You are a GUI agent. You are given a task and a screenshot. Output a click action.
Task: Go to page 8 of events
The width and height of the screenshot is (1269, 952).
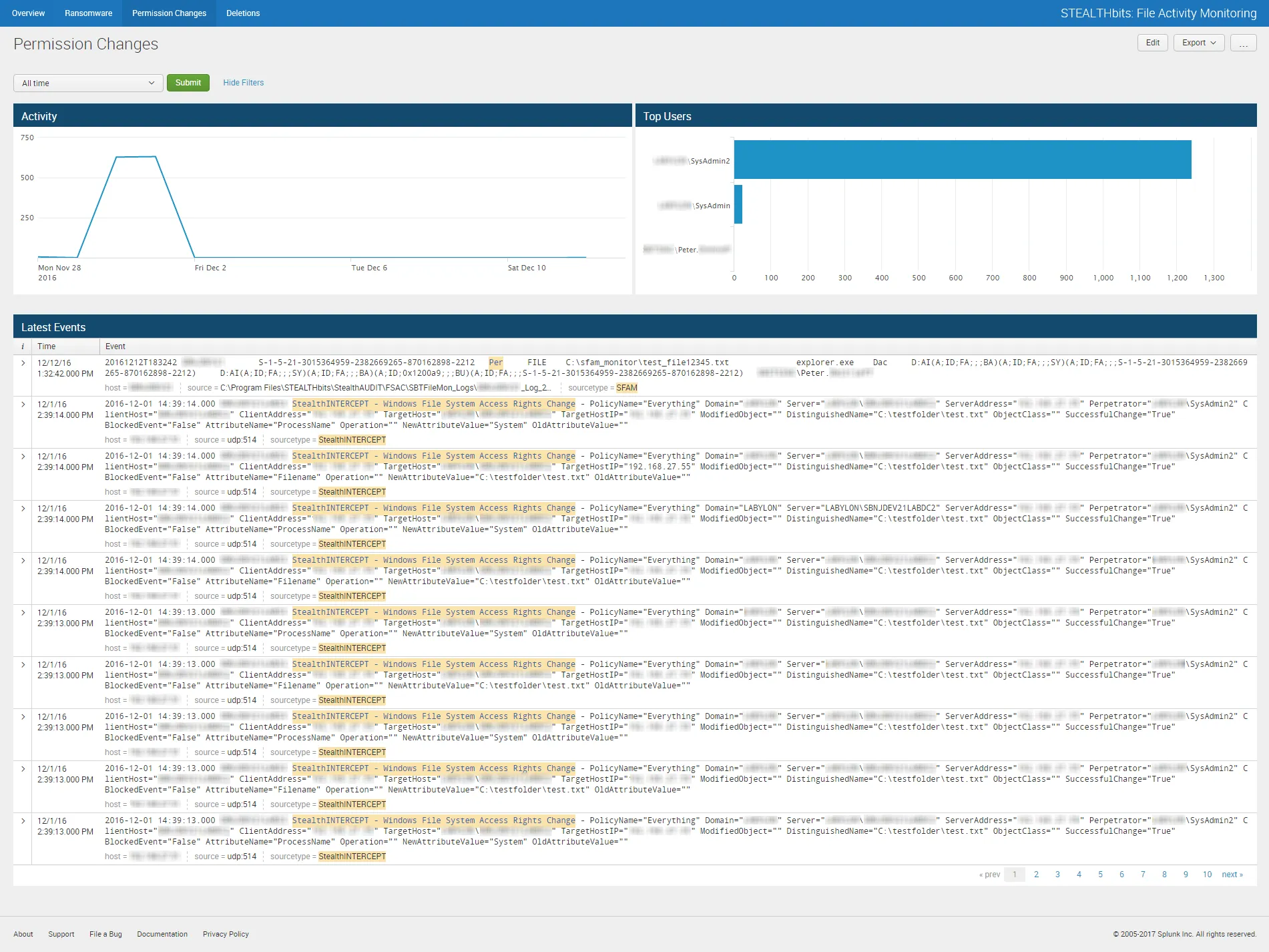coord(1164,875)
